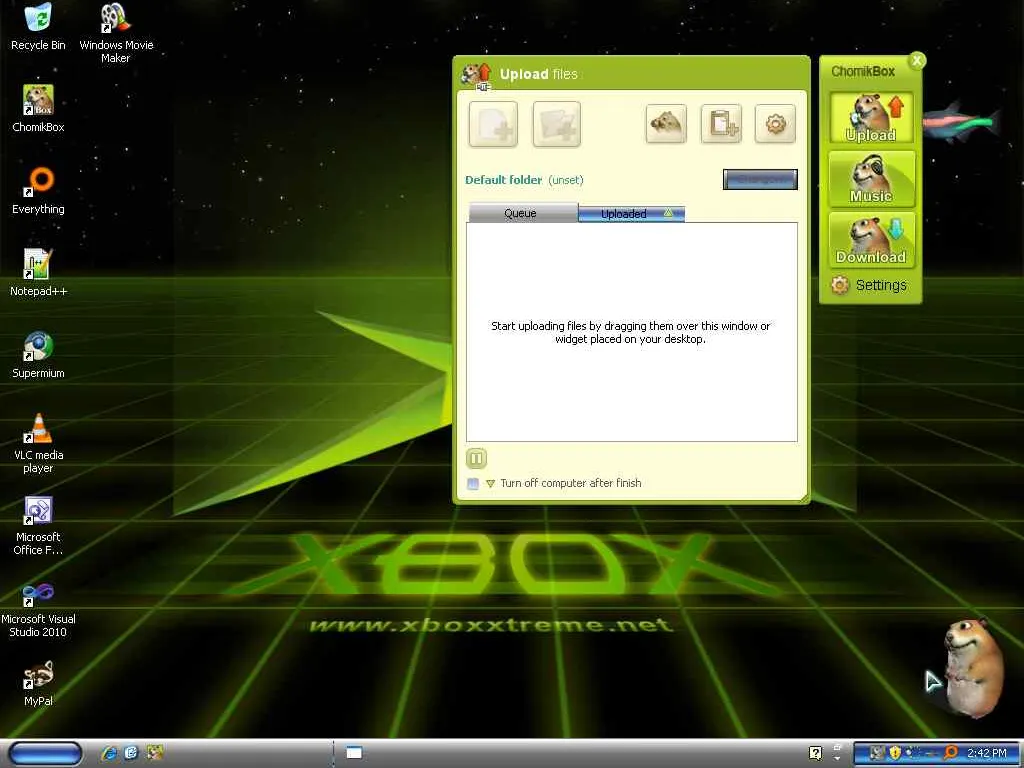The width and height of the screenshot is (1024, 768).
Task: Click the pause upload button
Action: (x=476, y=458)
